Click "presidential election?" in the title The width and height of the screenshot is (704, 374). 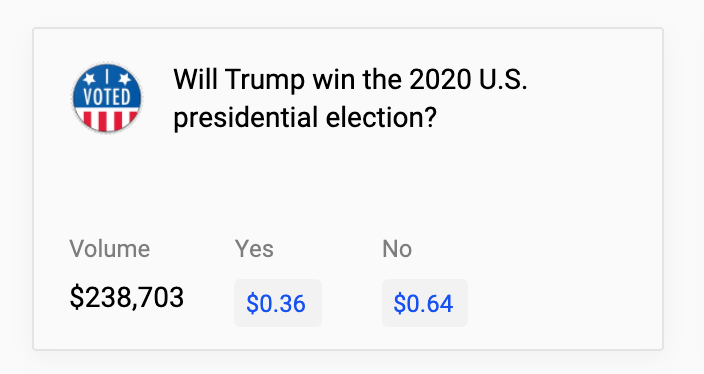(305, 118)
